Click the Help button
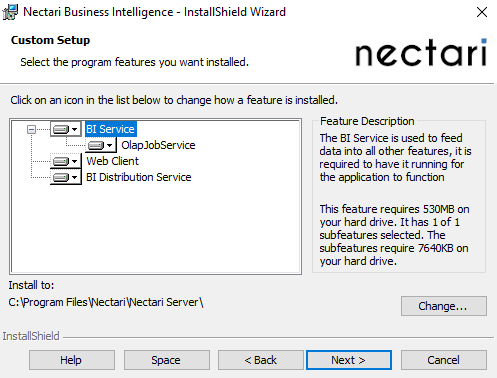Viewport: 497px width, 378px height. 72,360
